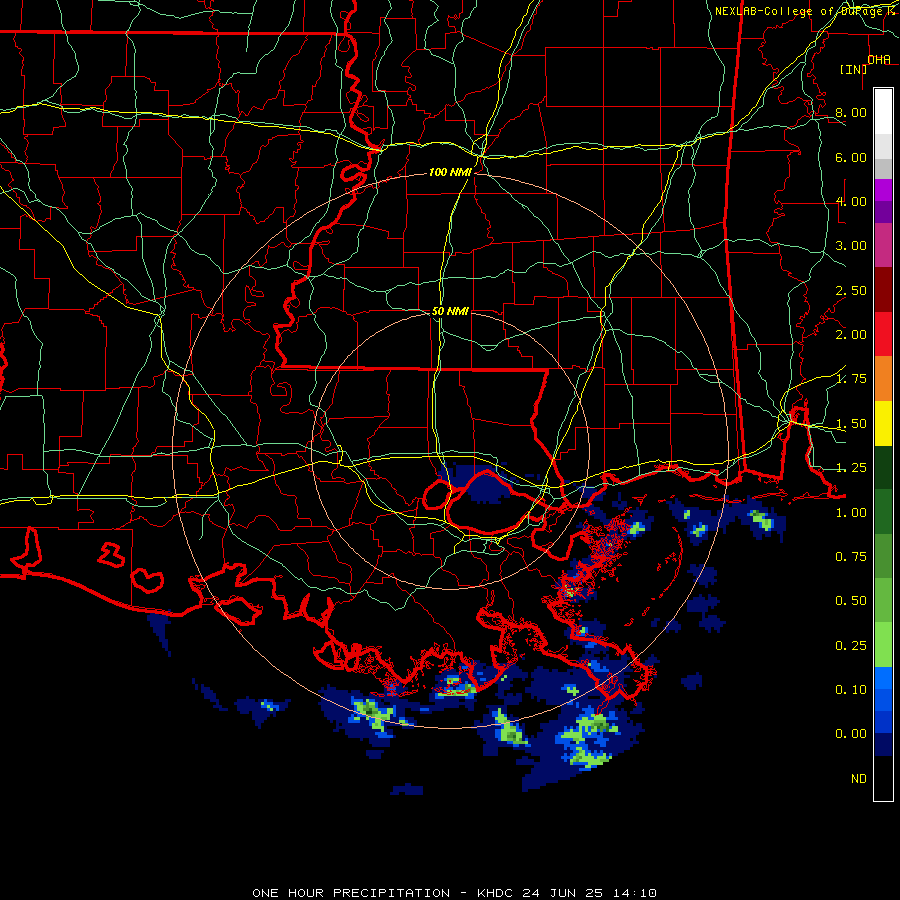This screenshot has height=900, width=900.
Task: Click the "2.50" legend value
Action: pos(851,290)
